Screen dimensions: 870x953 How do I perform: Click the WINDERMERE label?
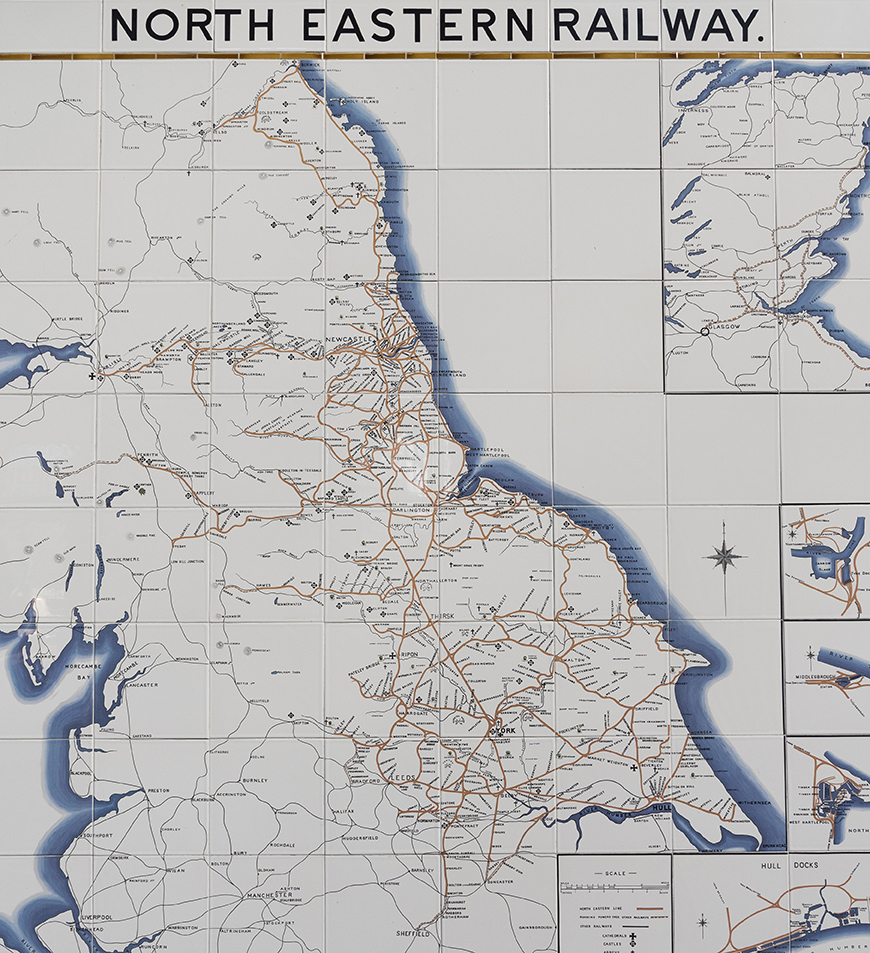123,559
